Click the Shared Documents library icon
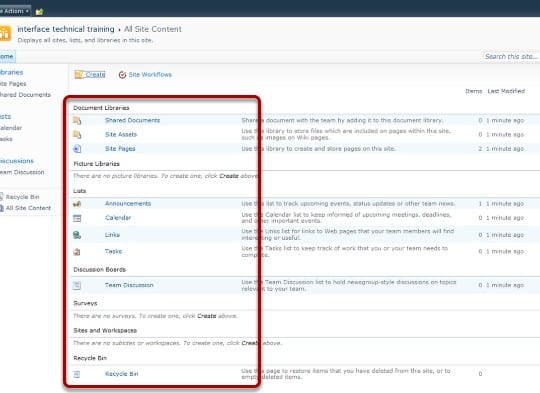 tap(77, 120)
